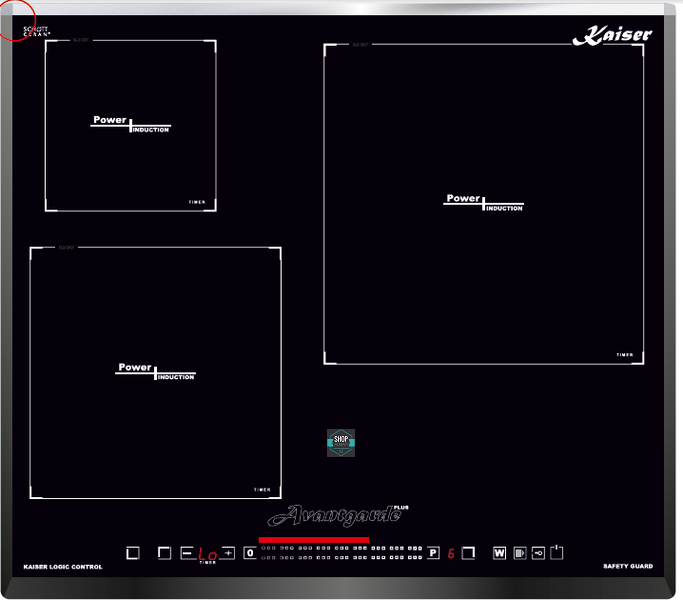Tap the red Lo timer display
This screenshot has width=683, height=600.
pos(207,554)
